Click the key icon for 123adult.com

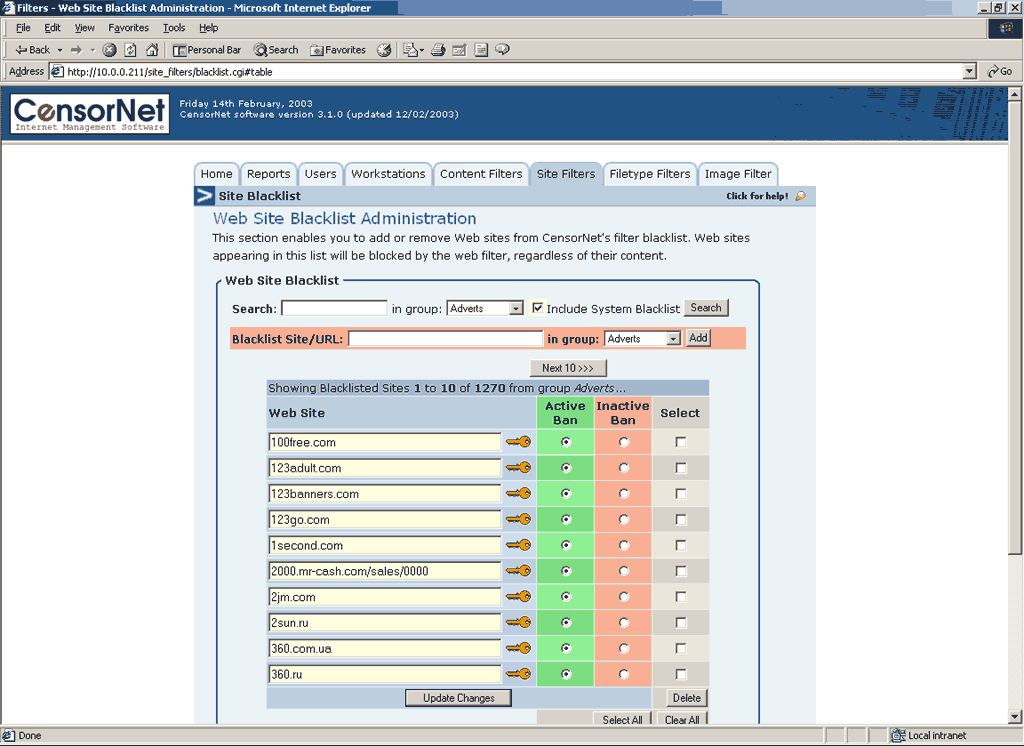point(519,468)
